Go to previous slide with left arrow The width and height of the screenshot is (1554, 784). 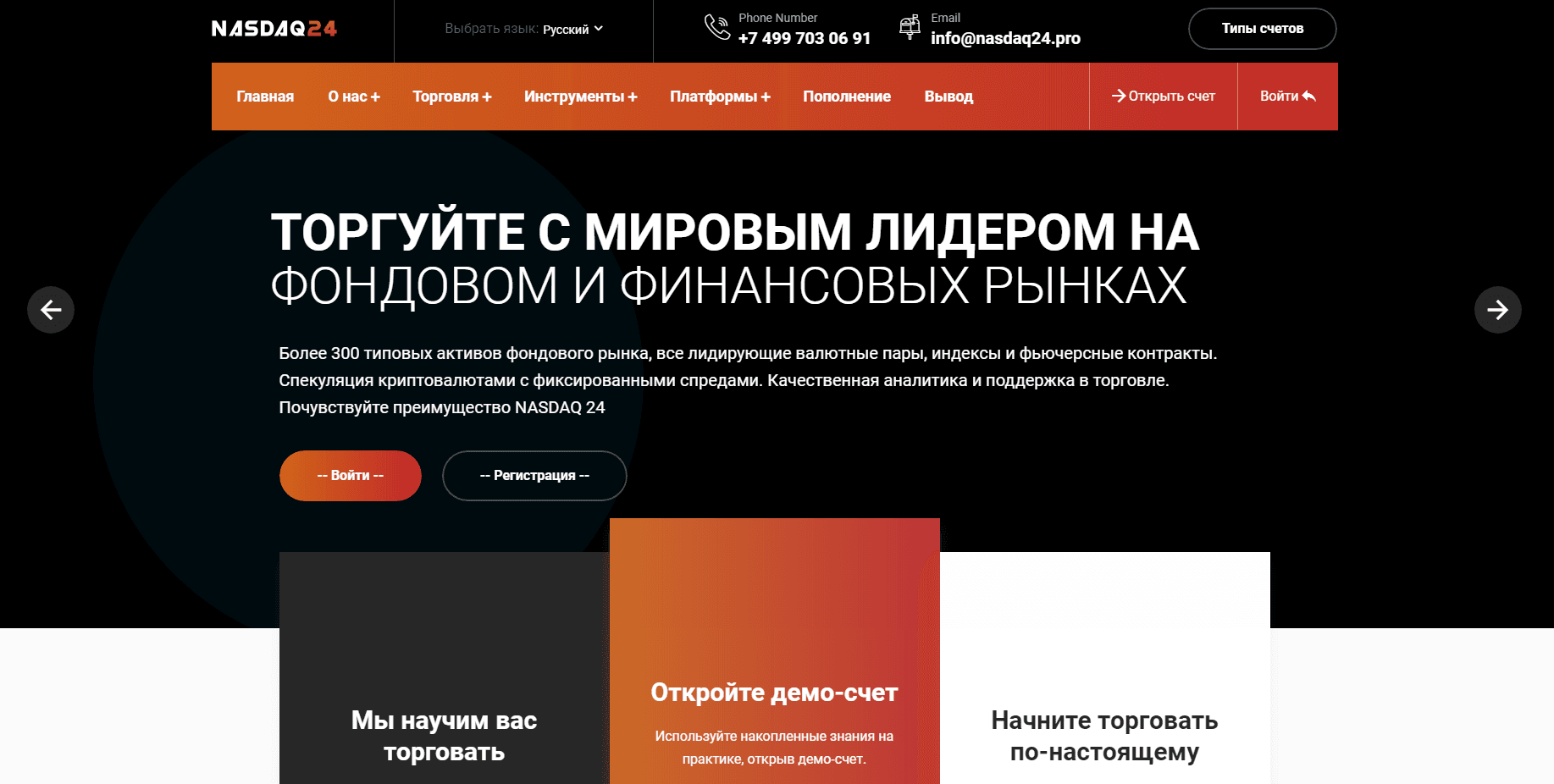coord(51,310)
